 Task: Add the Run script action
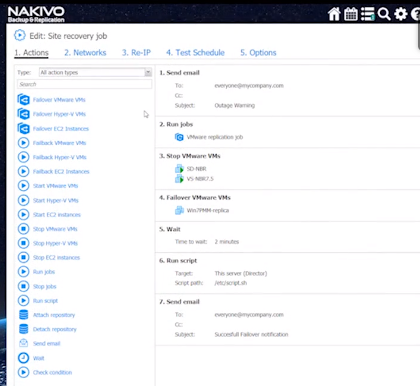tap(45, 301)
